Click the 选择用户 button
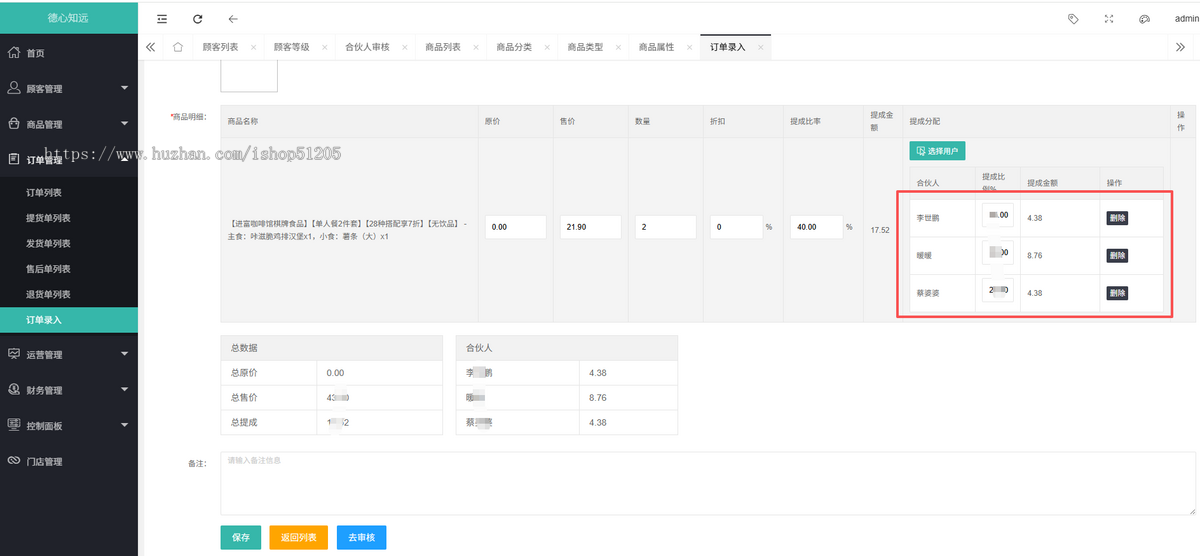This screenshot has height=556, width=1200. coord(937,151)
